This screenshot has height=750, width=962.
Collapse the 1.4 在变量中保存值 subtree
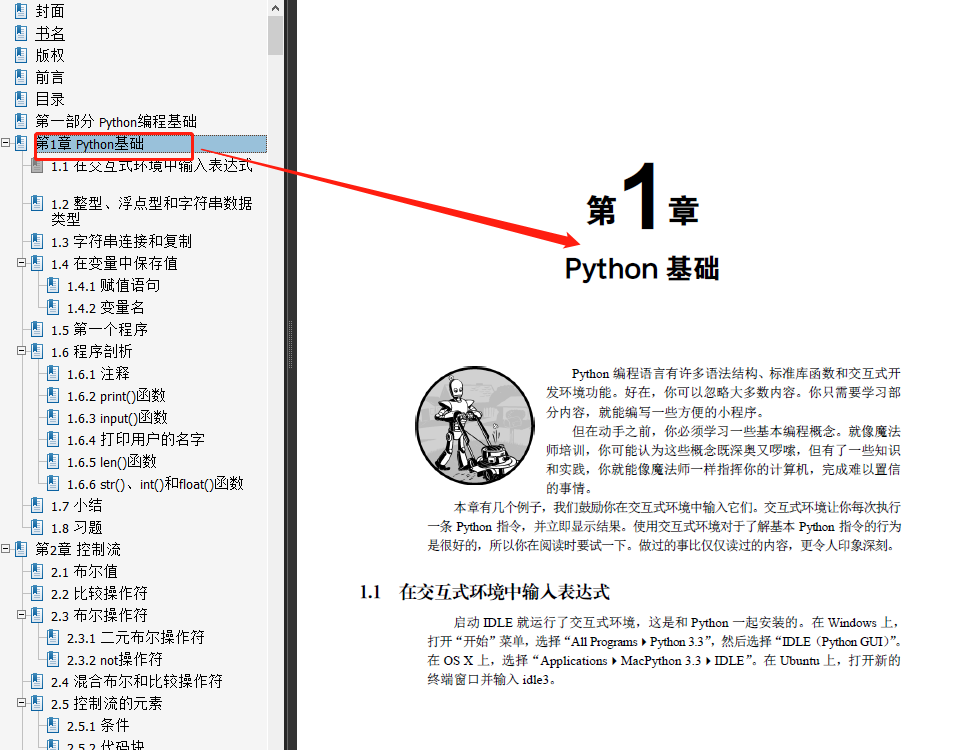22,263
